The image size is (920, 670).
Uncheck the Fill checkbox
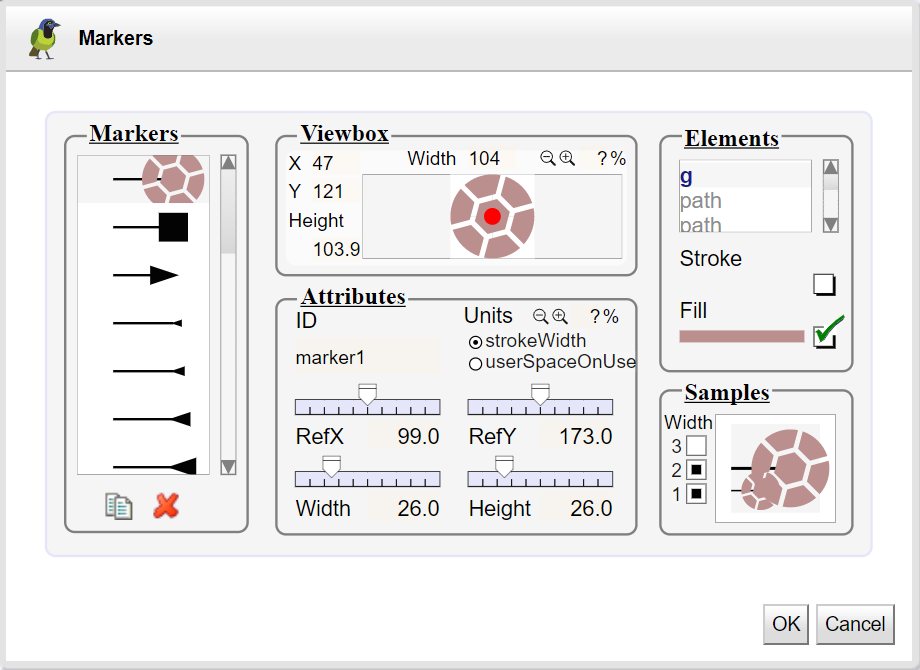824,336
